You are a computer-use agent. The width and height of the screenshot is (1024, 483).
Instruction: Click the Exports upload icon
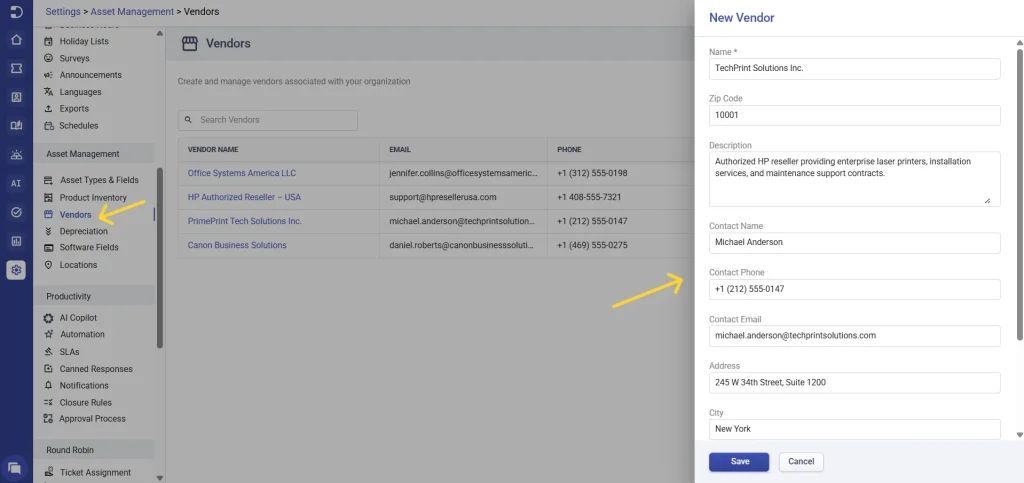[48, 108]
